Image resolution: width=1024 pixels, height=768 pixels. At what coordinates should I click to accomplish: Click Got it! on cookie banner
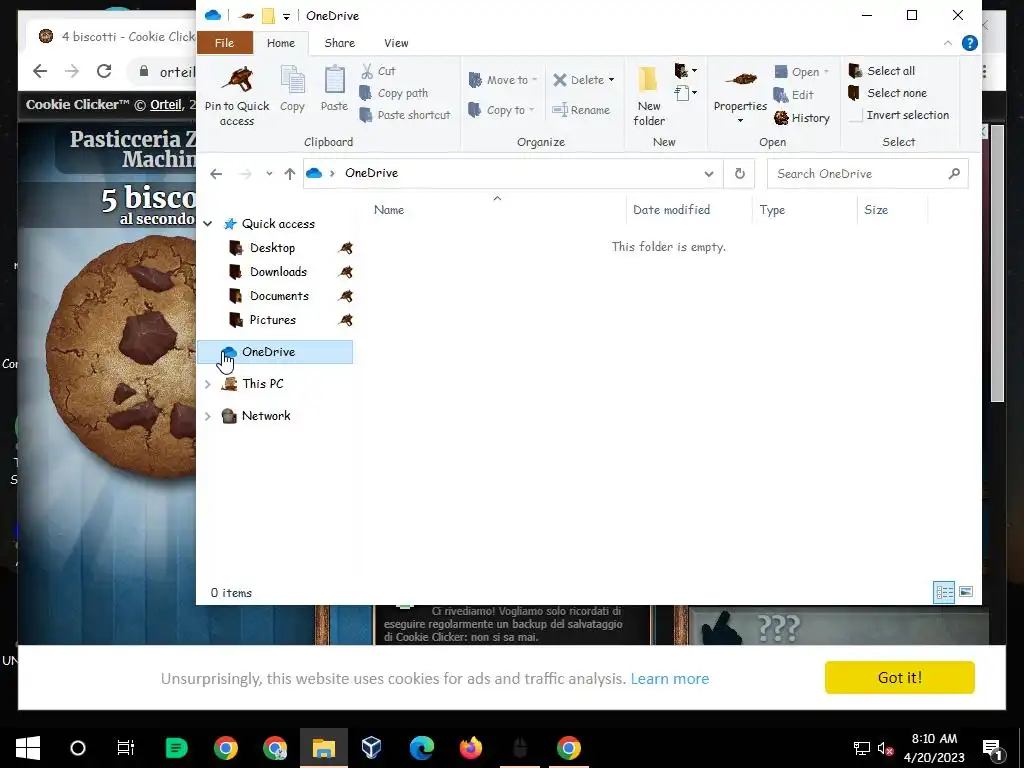pos(899,678)
